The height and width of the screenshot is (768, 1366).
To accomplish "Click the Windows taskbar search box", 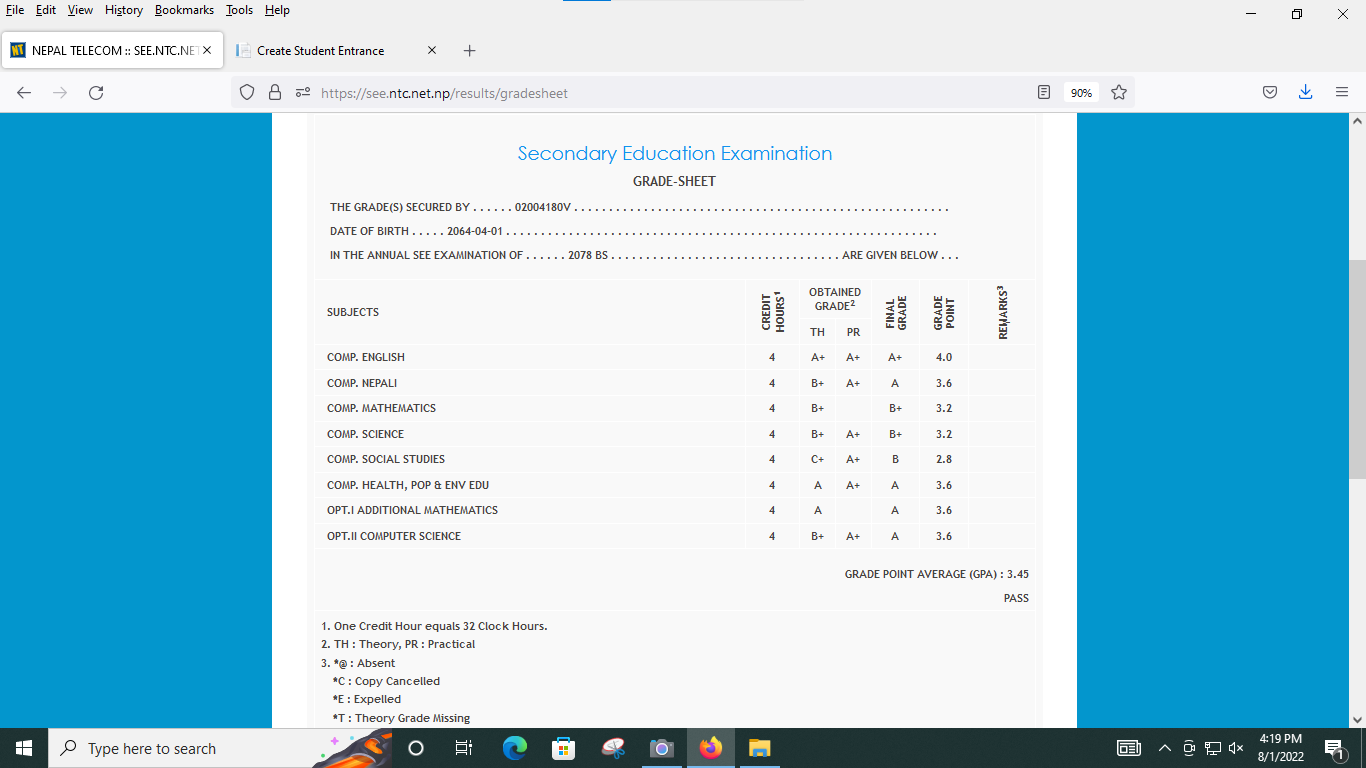I will pyautogui.click(x=180, y=748).
